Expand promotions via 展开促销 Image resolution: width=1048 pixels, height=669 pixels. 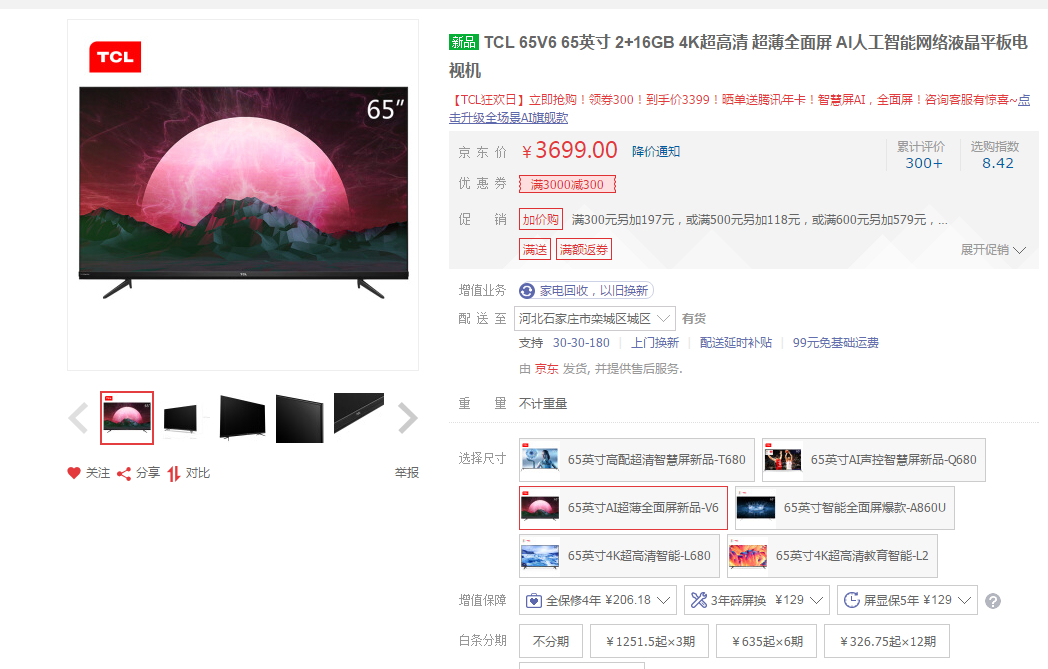pos(993,250)
